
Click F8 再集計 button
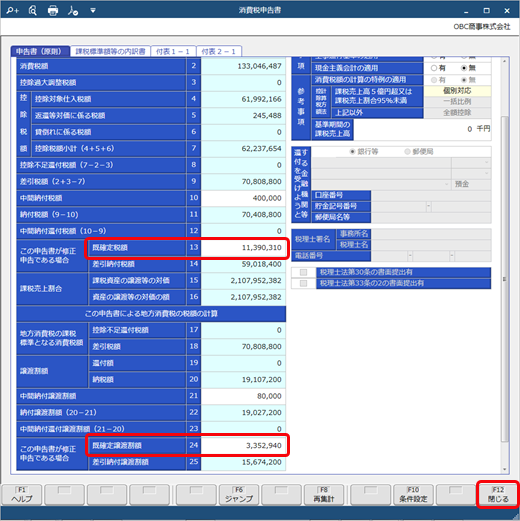point(324,495)
